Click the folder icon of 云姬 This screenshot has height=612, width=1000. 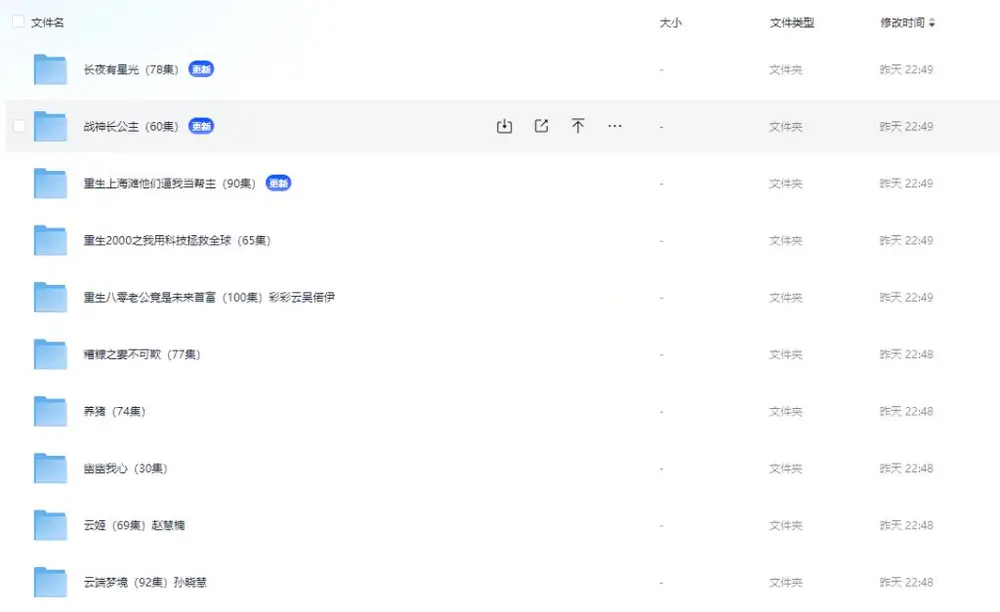click(50, 525)
